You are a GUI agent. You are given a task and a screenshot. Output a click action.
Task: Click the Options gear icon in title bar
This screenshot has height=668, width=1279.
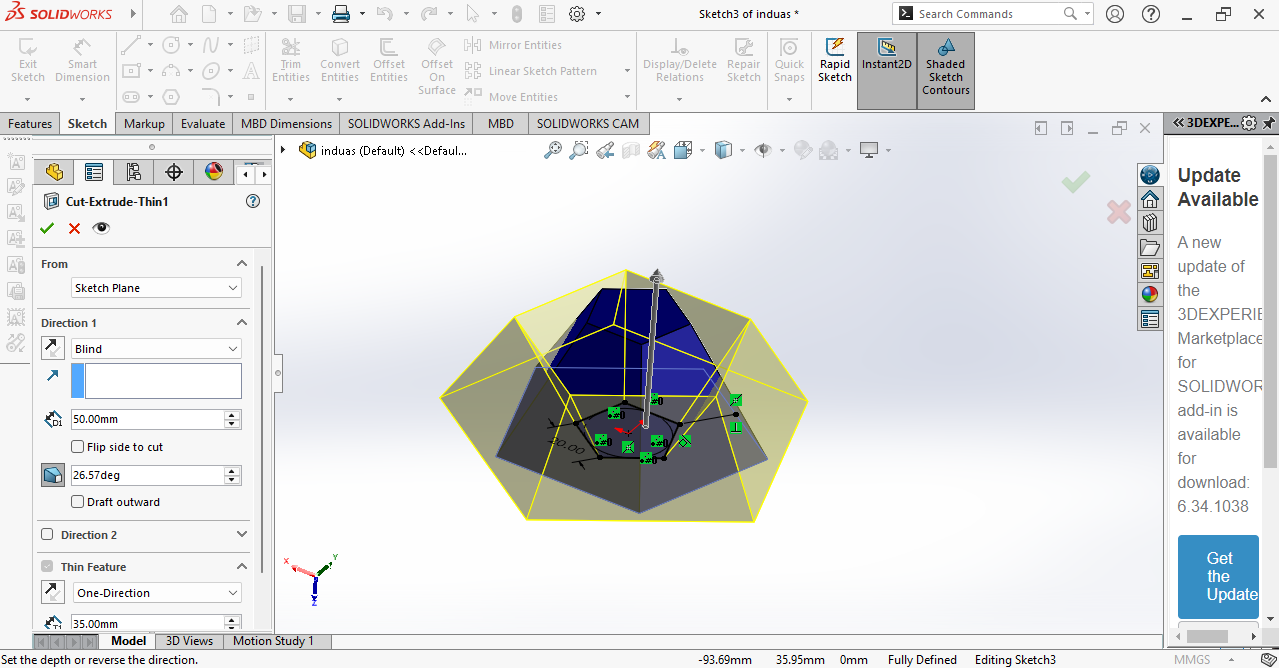577,14
